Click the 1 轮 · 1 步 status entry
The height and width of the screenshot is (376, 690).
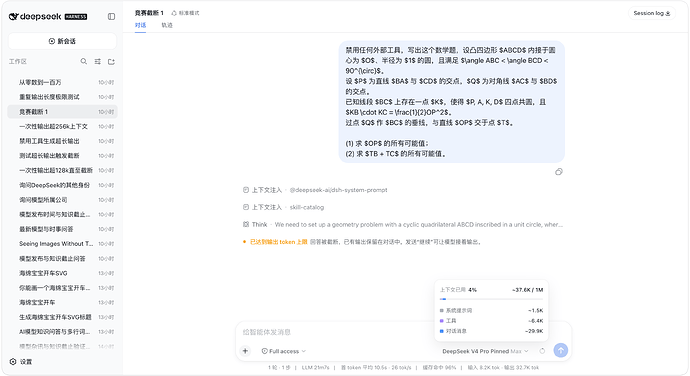point(279,367)
